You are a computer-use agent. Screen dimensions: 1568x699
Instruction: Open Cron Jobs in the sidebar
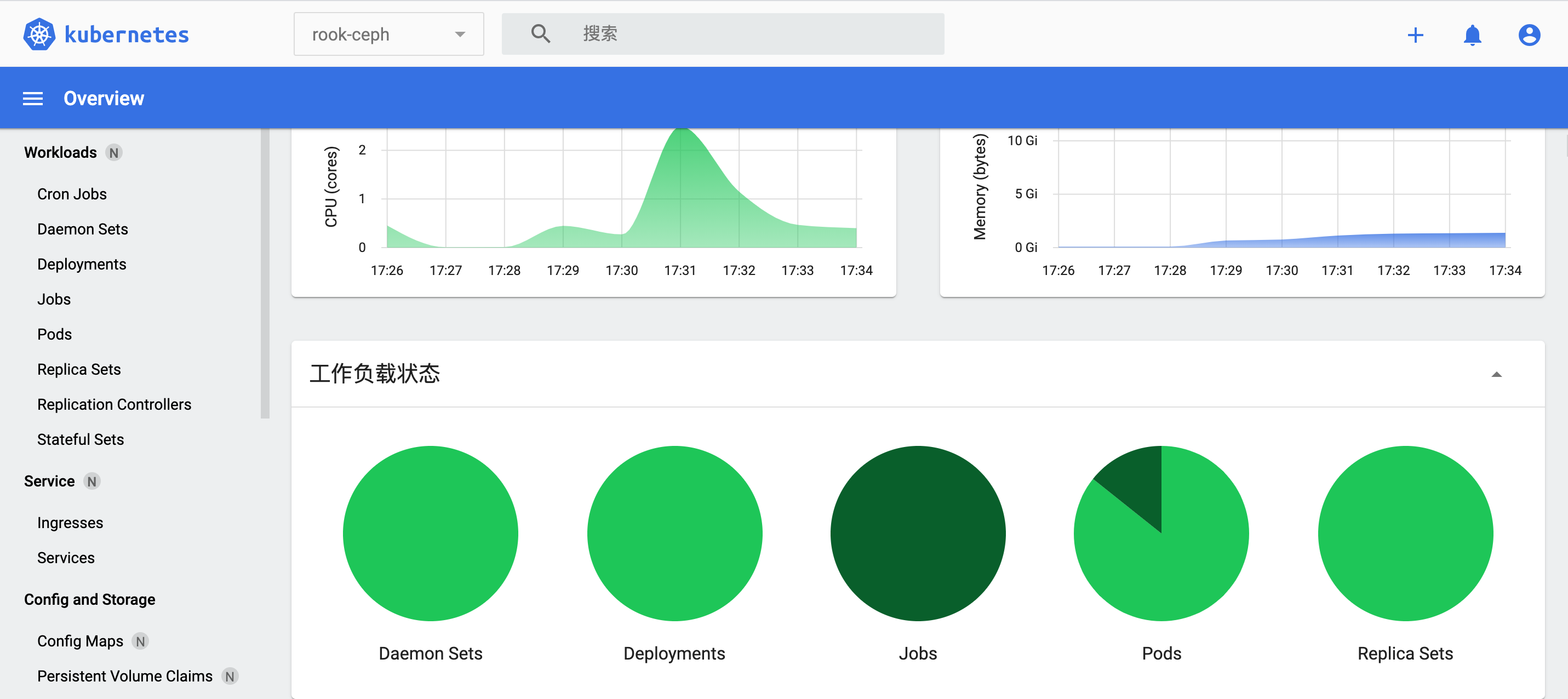[72, 194]
